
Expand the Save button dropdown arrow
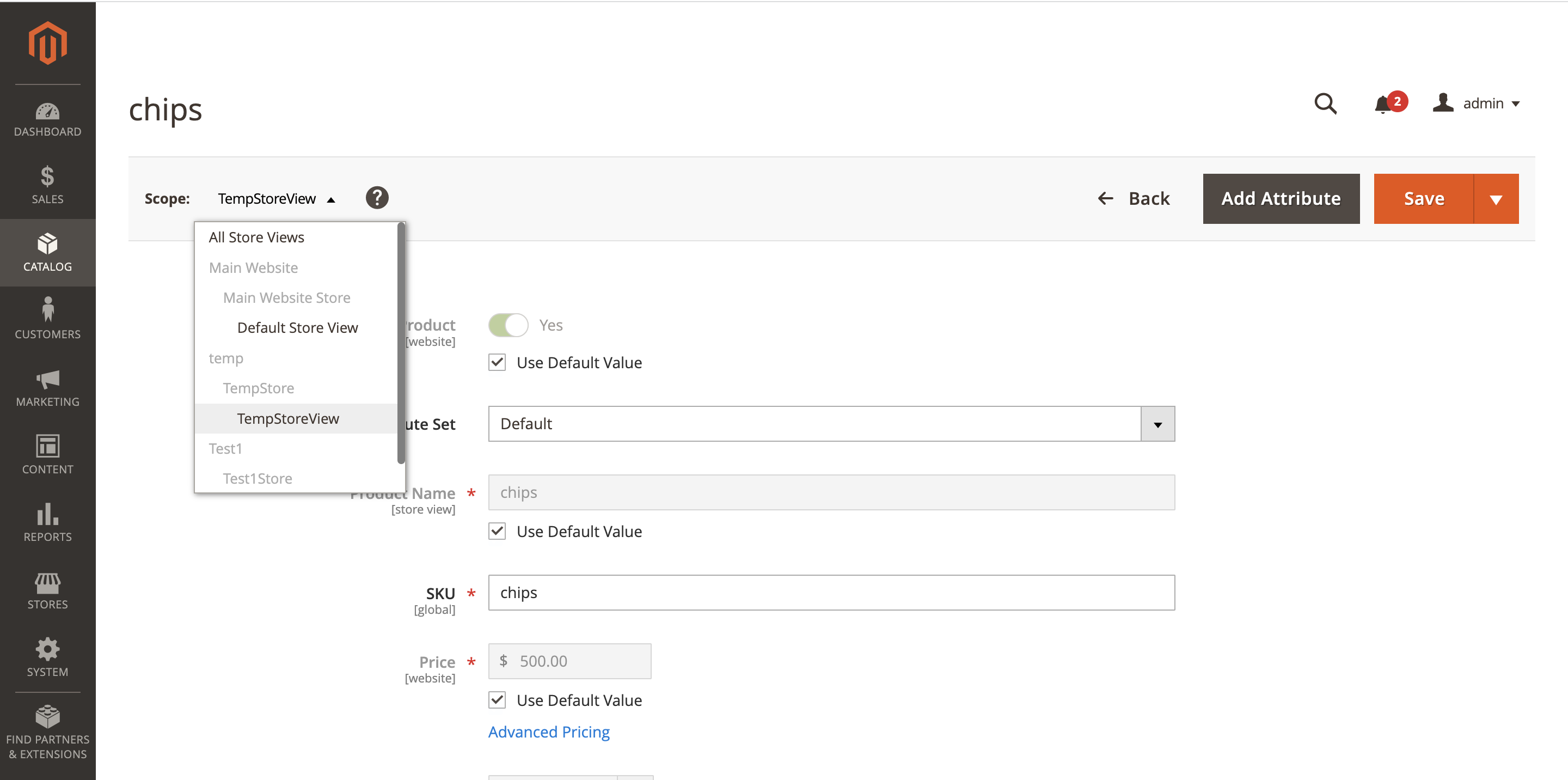1496,199
